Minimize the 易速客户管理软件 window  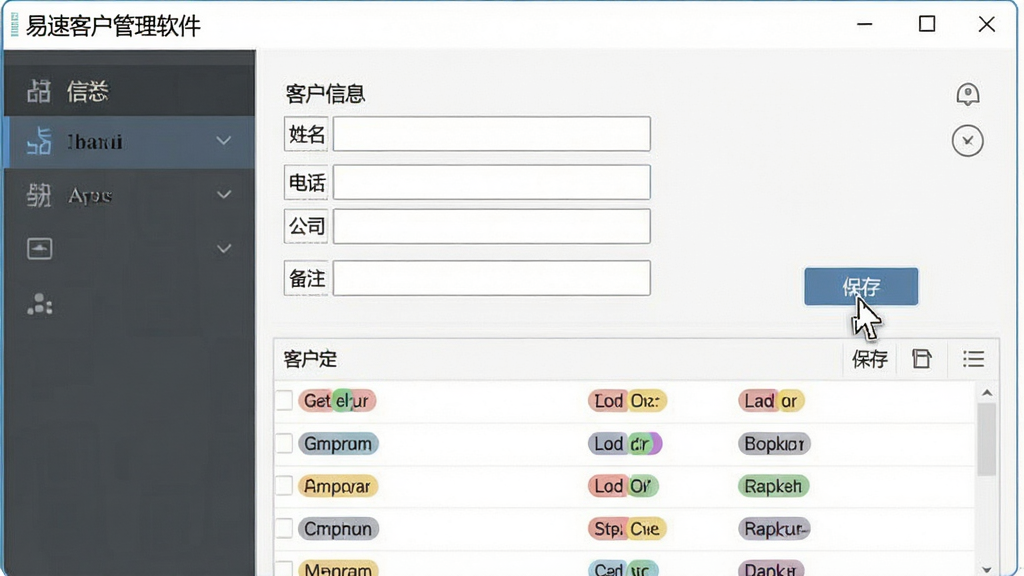tap(865, 24)
